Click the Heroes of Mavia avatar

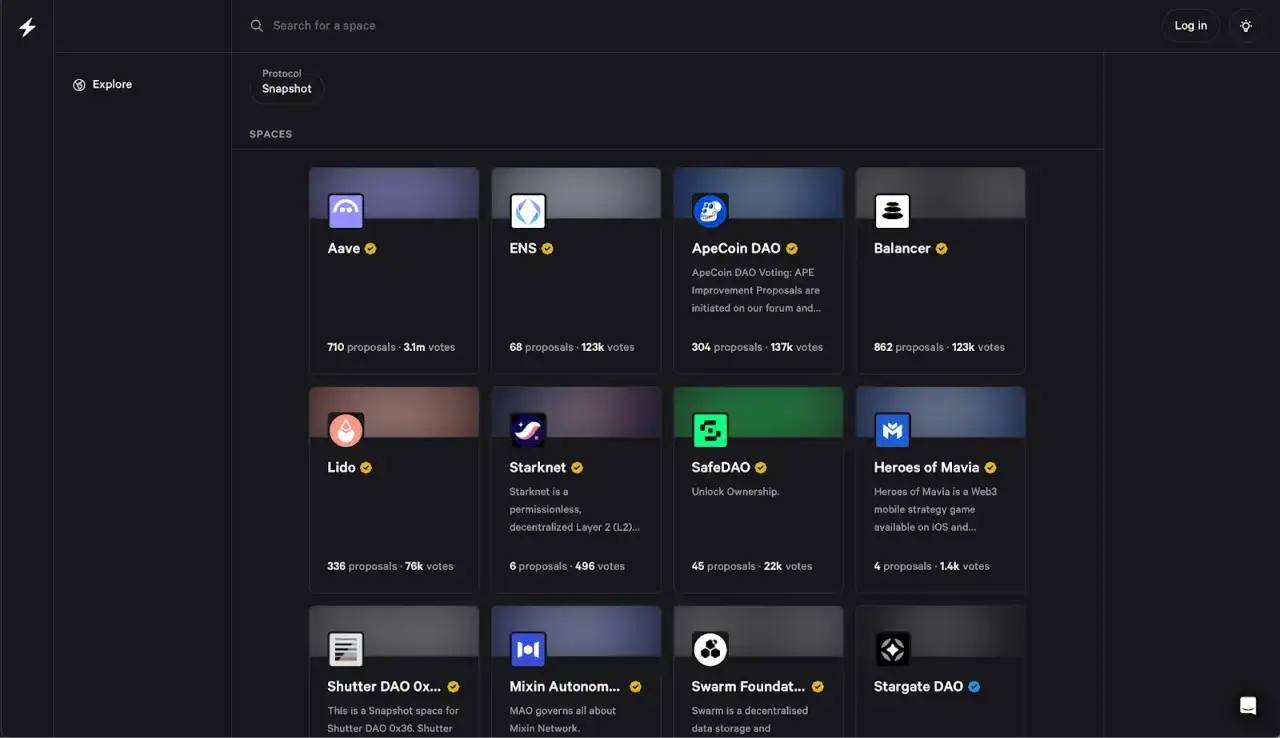[x=892, y=430]
